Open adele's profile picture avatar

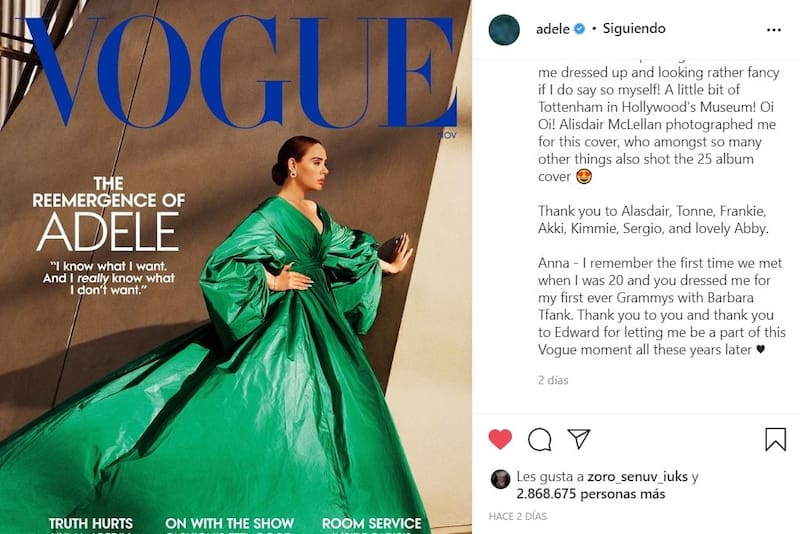coord(504,30)
